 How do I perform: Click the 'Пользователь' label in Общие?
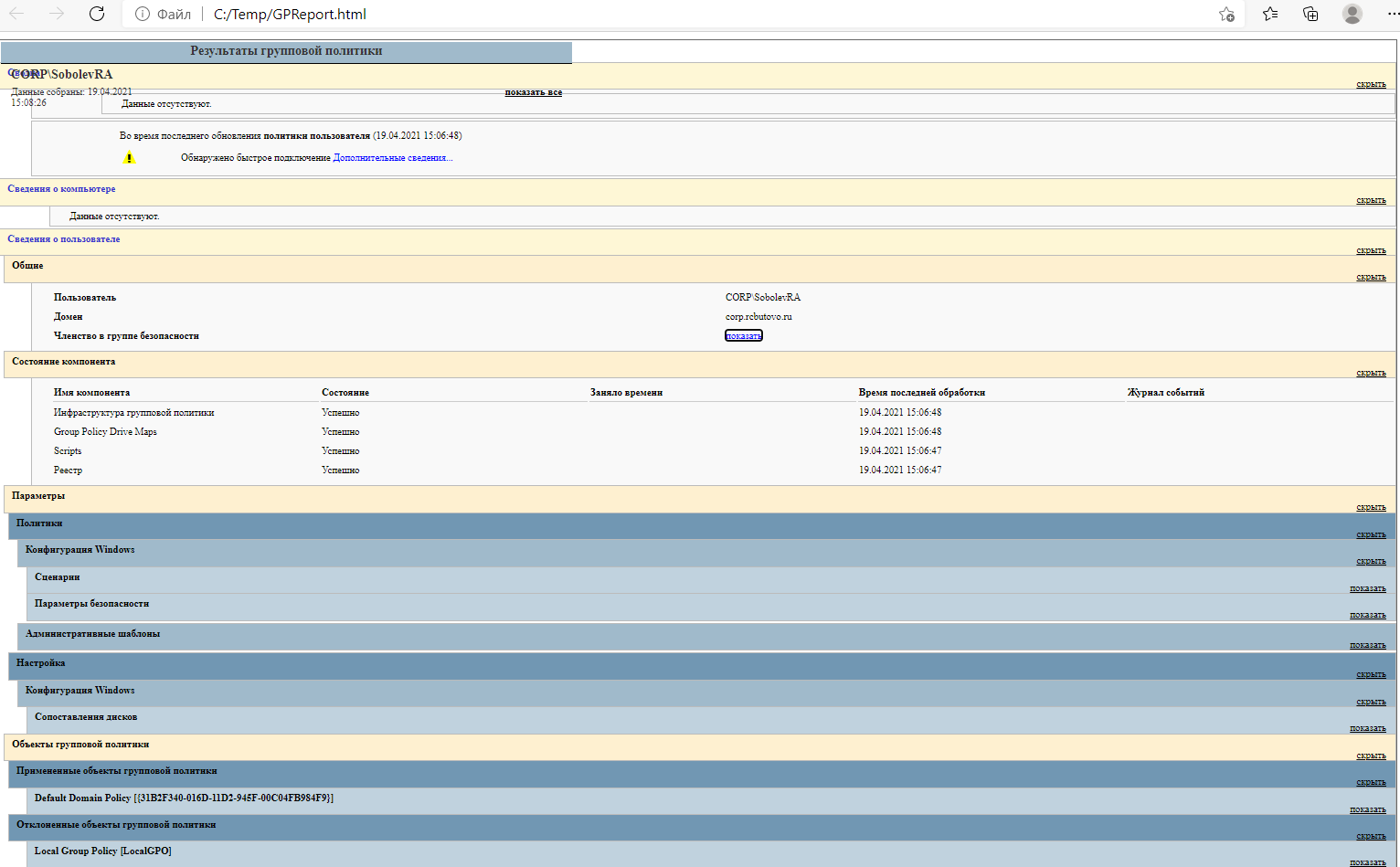click(x=85, y=298)
